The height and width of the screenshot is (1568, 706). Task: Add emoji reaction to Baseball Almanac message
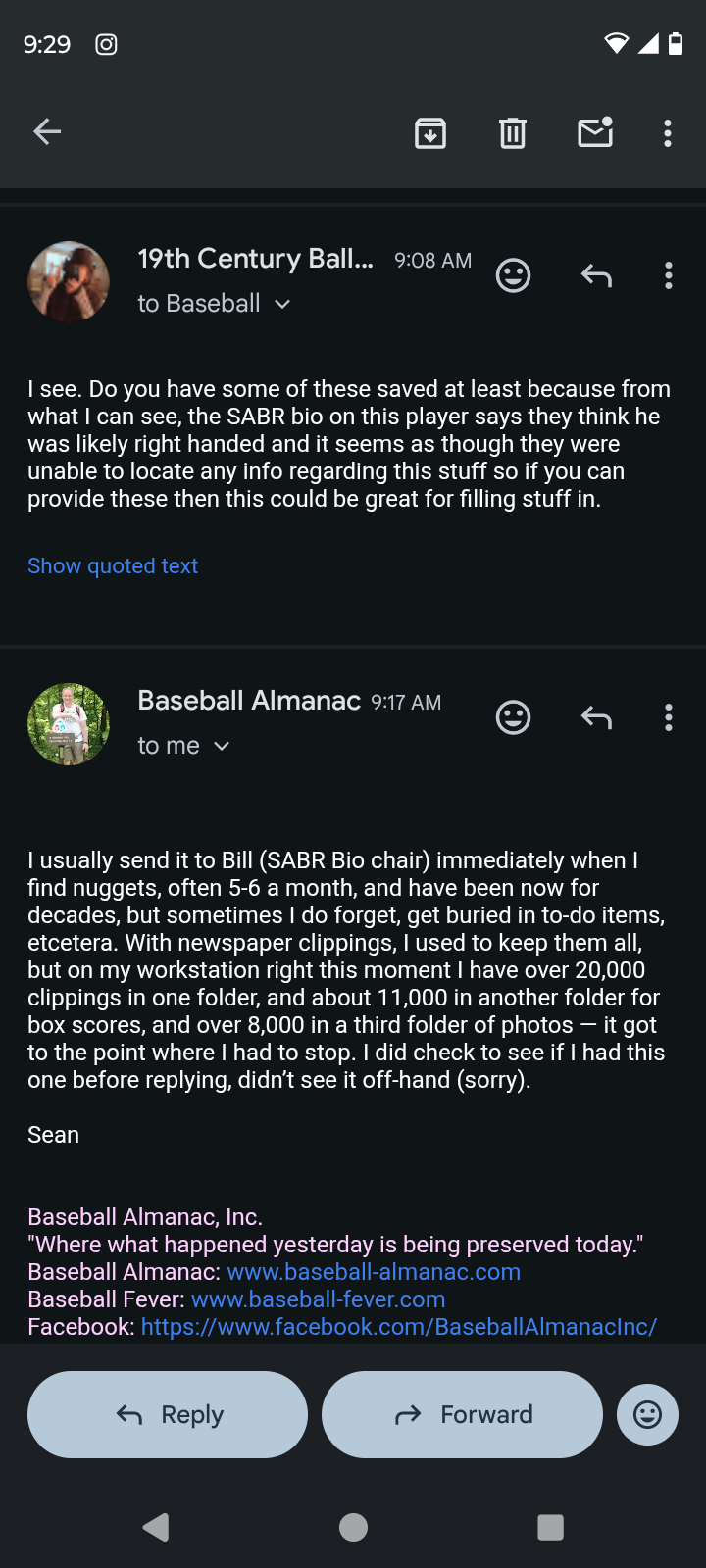point(513,717)
